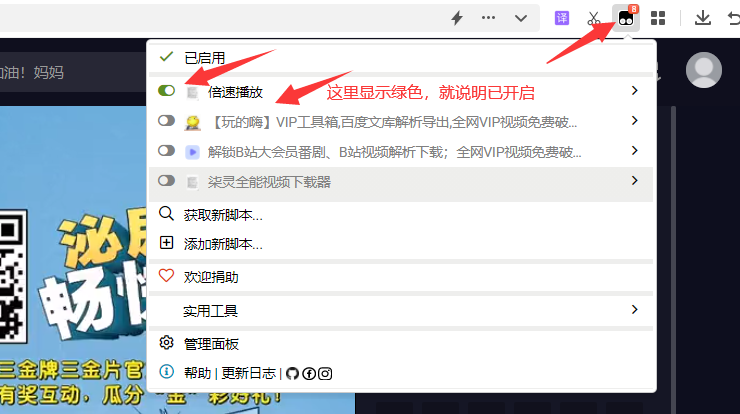This screenshot has width=740, height=414.
Task: Open the translate extension icon
Action: (562, 18)
